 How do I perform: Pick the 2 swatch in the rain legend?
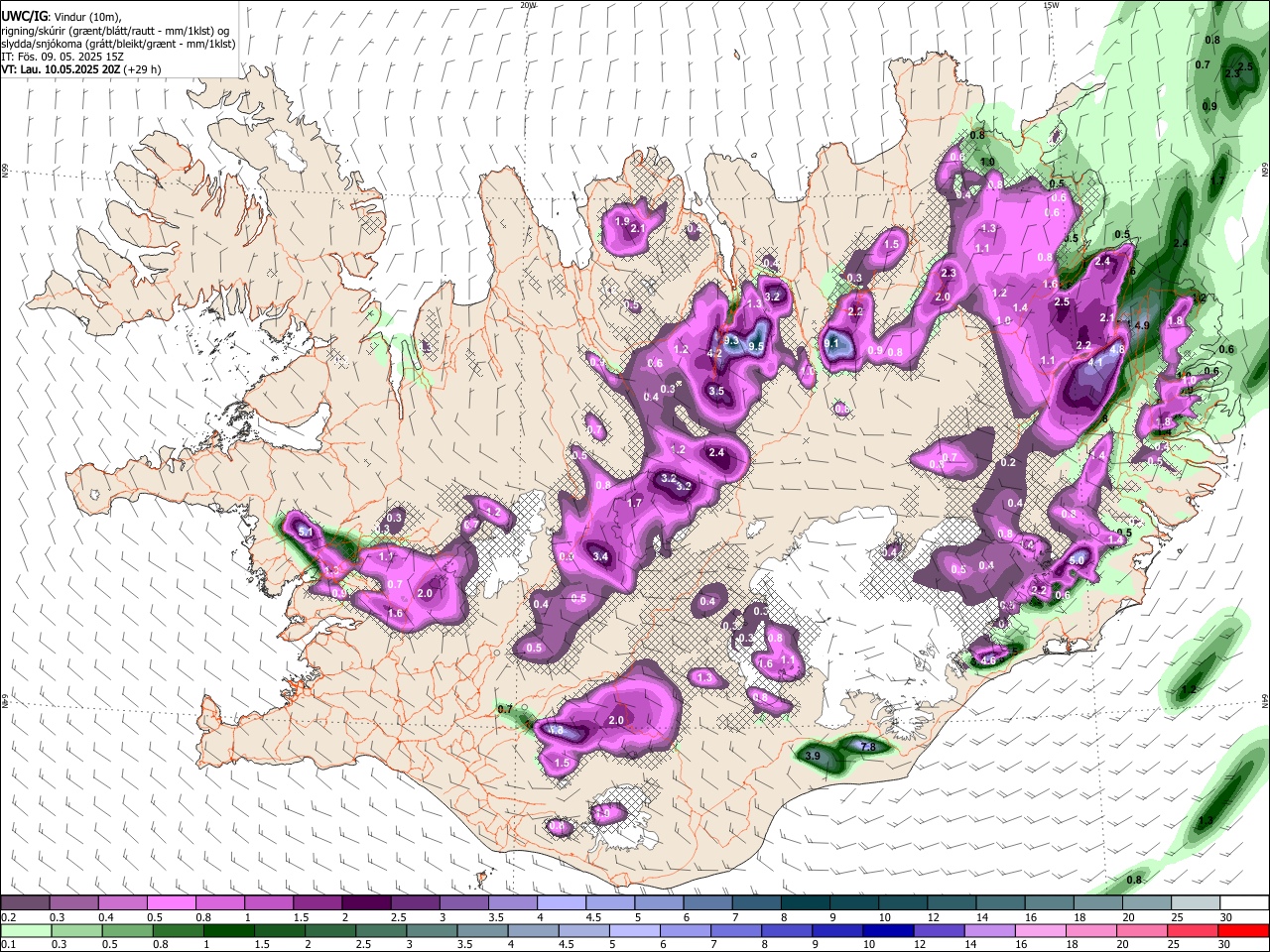coord(329,930)
